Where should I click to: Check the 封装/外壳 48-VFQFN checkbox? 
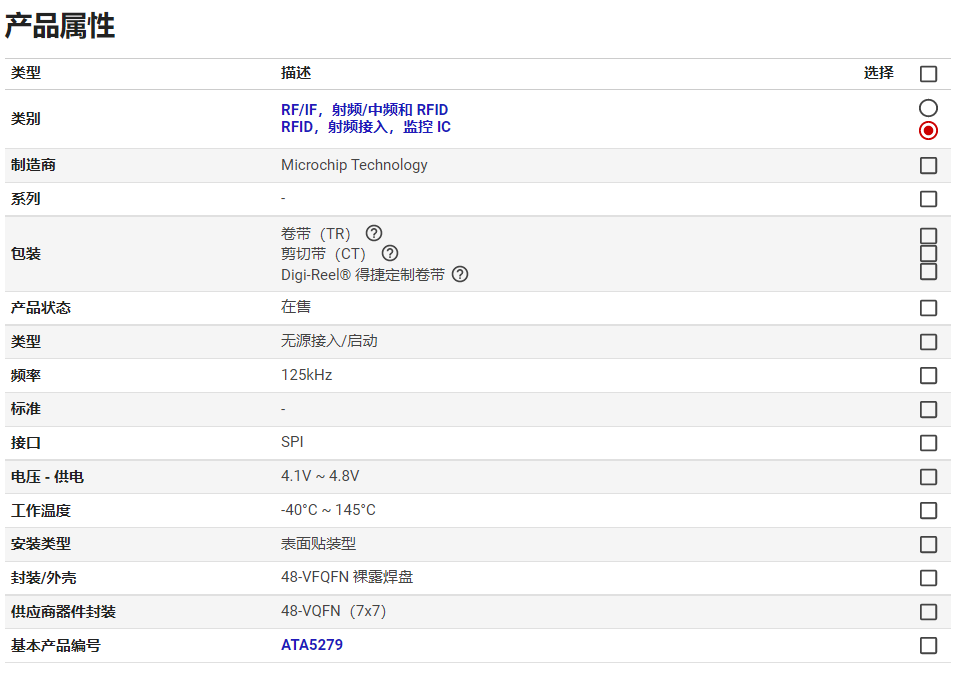[928, 577]
